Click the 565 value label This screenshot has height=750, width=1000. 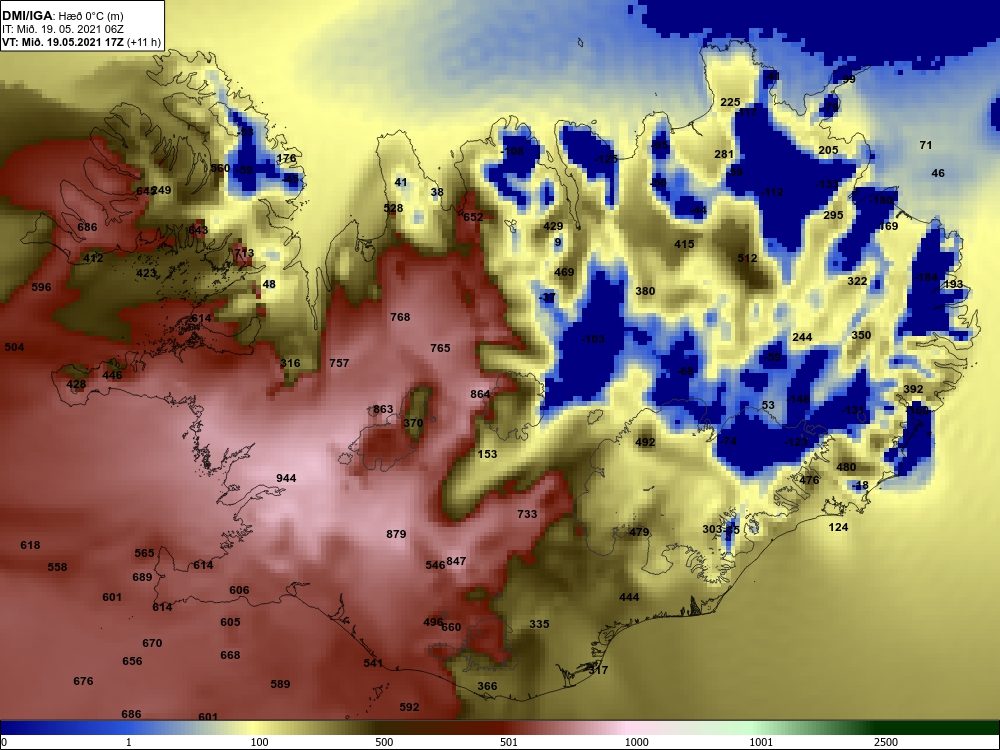(144, 553)
